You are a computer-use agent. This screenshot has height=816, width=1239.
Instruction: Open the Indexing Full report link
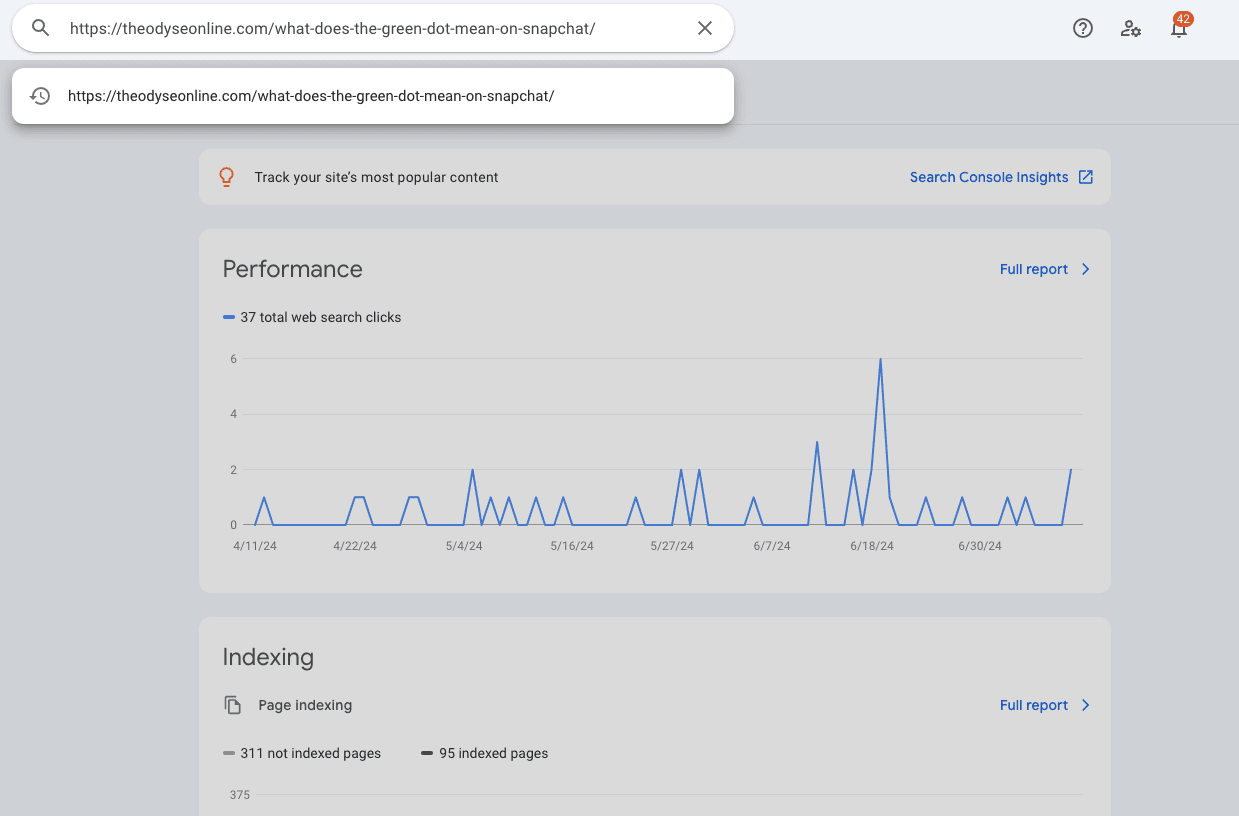coord(1033,705)
